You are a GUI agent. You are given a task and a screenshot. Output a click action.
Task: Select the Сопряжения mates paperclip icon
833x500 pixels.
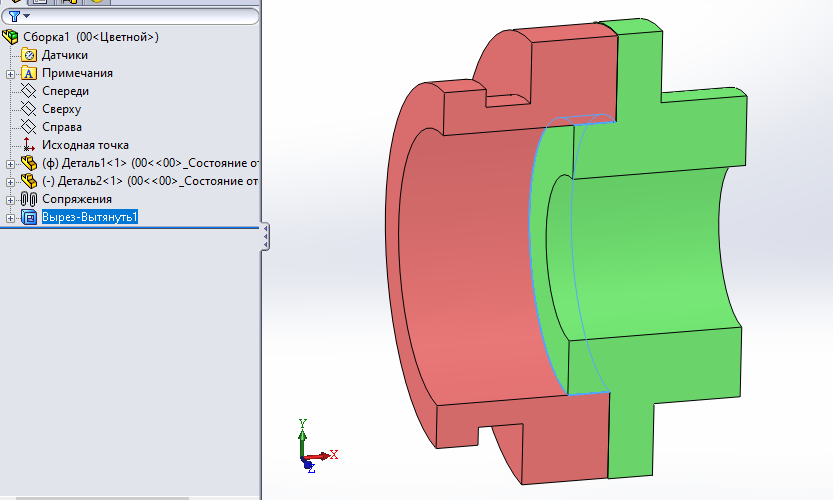click(29, 199)
